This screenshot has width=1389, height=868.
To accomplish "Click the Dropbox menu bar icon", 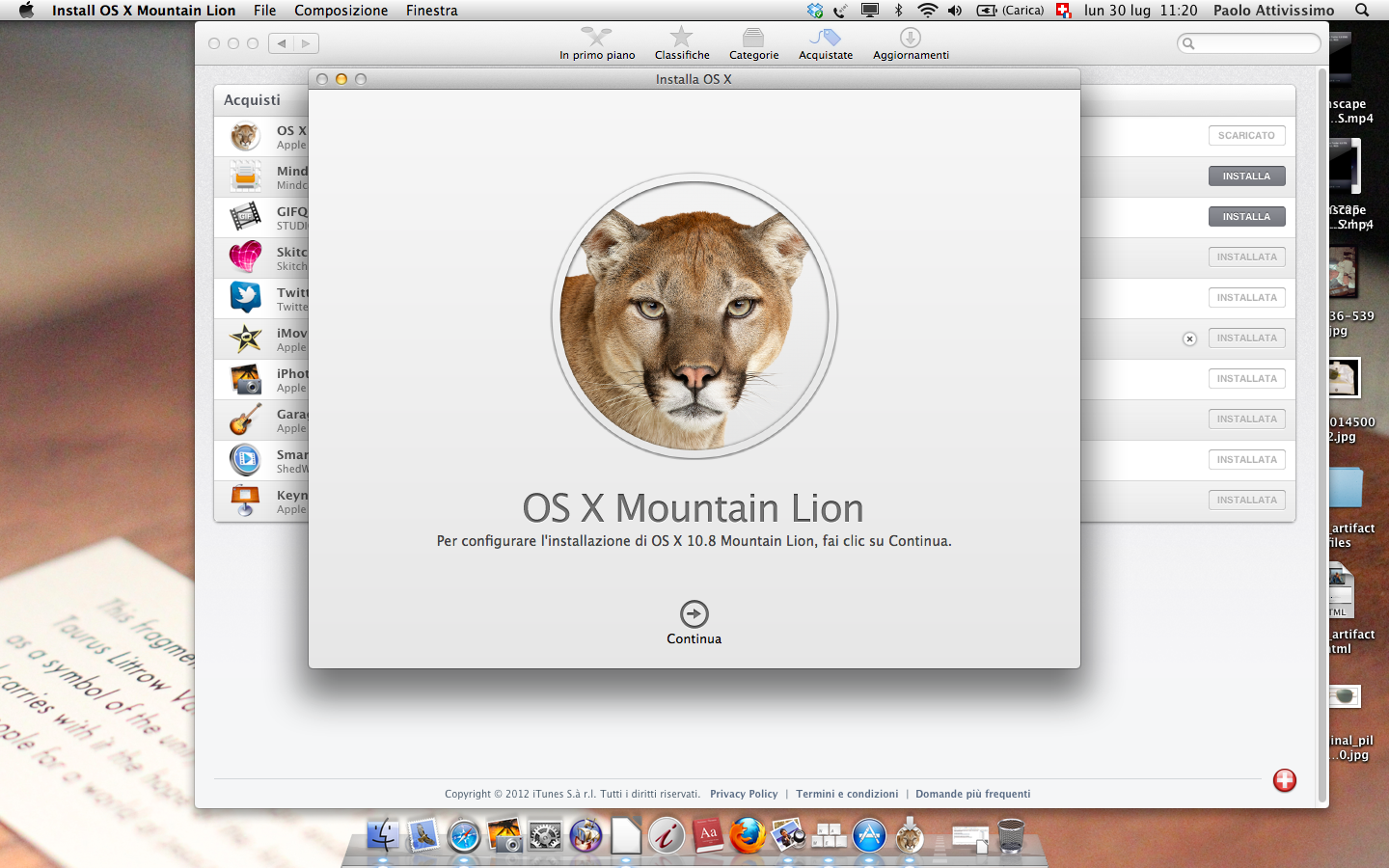I will (815, 11).
